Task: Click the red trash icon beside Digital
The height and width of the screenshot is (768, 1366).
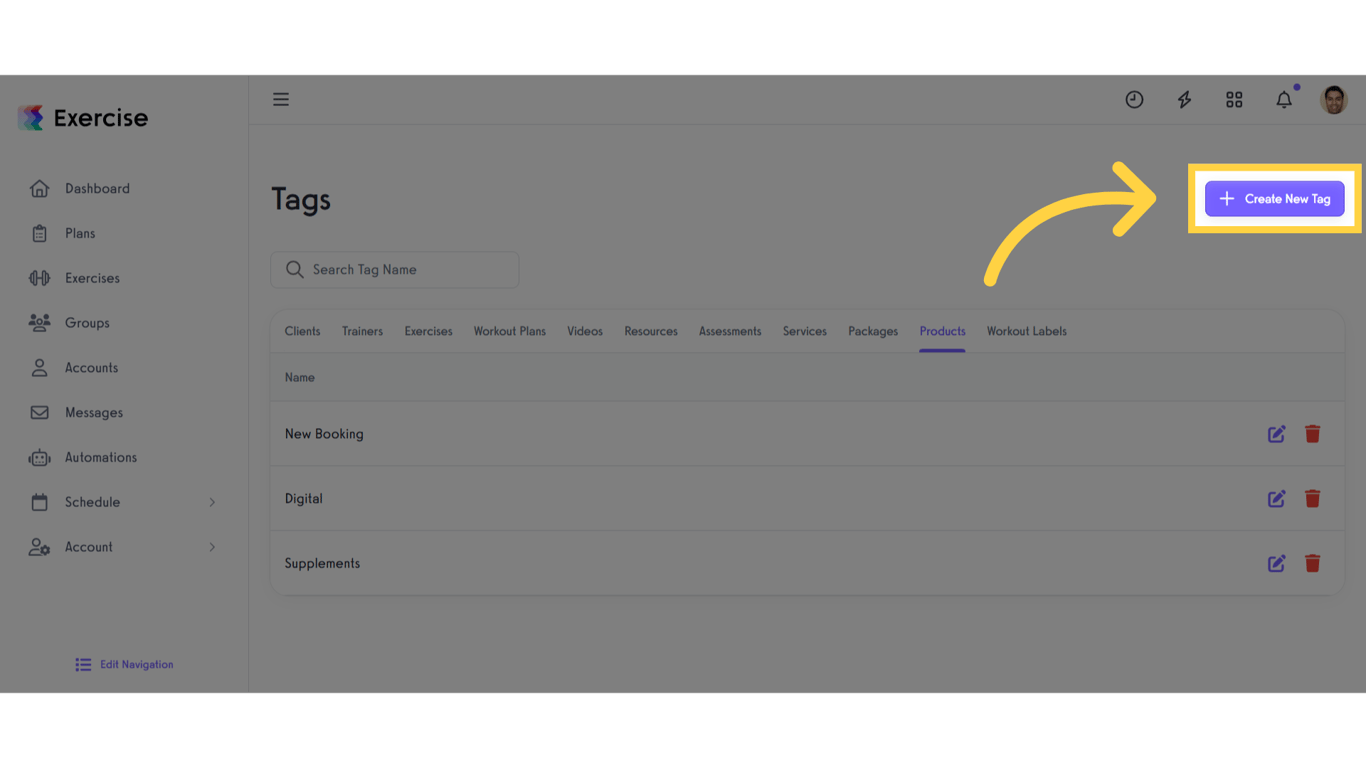Action: click(x=1312, y=498)
